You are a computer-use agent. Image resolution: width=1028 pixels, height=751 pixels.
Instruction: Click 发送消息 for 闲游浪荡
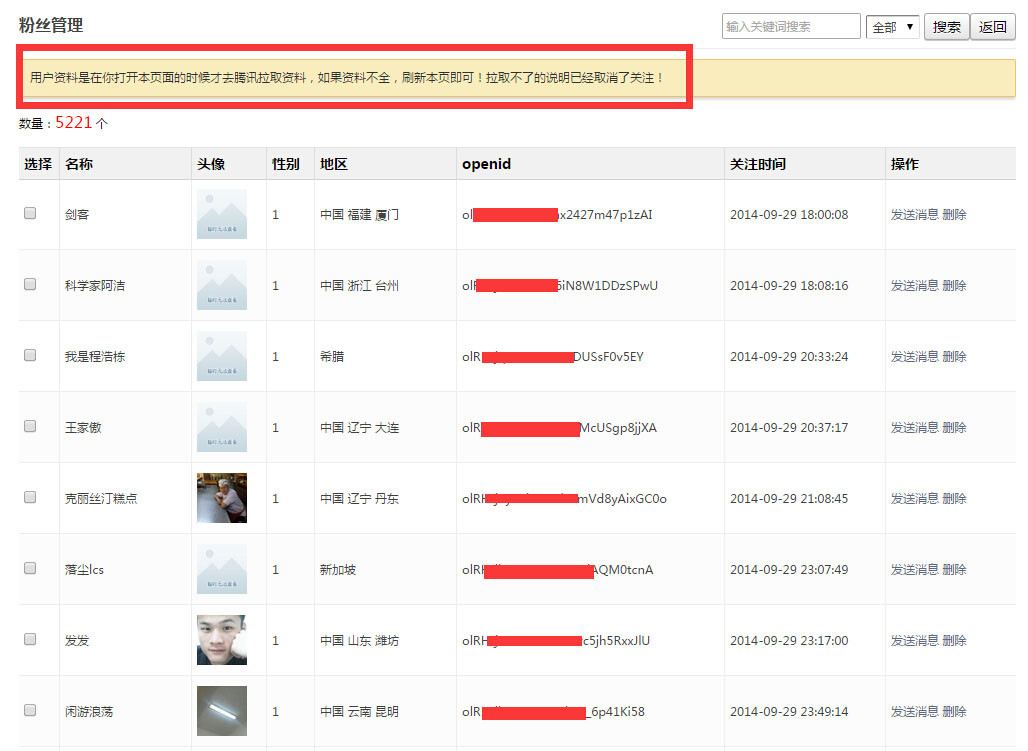tap(914, 711)
